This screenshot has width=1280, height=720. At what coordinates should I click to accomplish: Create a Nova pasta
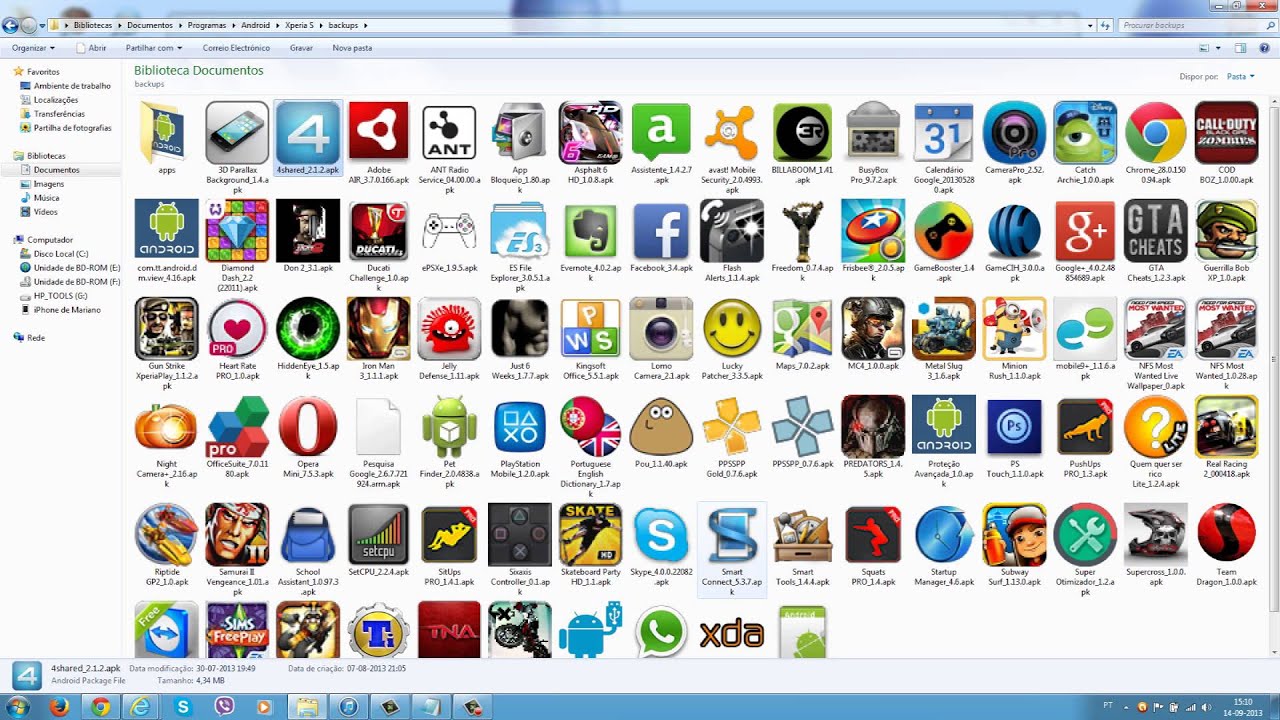tap(352, 48)
